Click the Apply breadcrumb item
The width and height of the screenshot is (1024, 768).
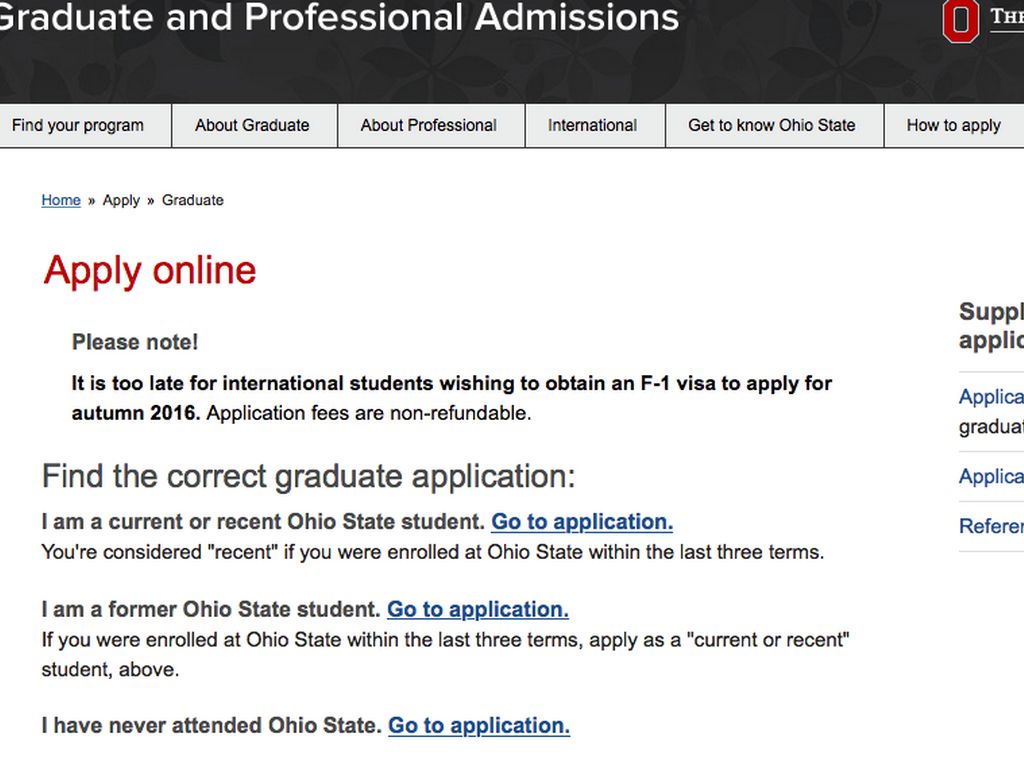tap(121, 200)
